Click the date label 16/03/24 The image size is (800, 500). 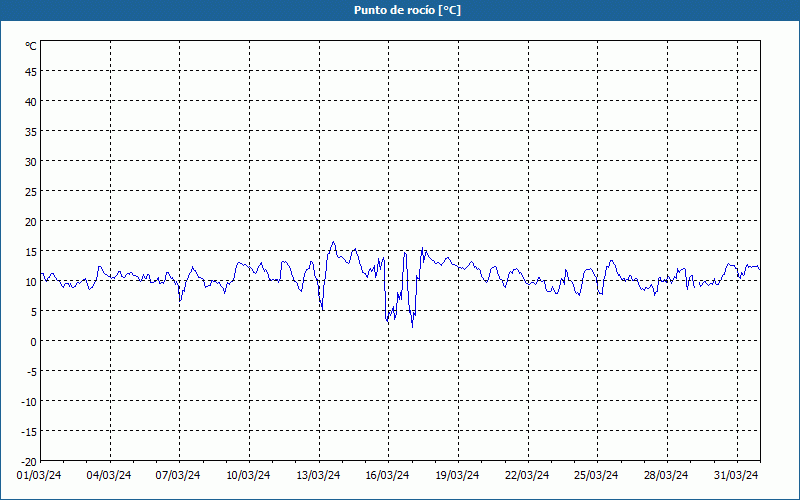coord(387,476)
